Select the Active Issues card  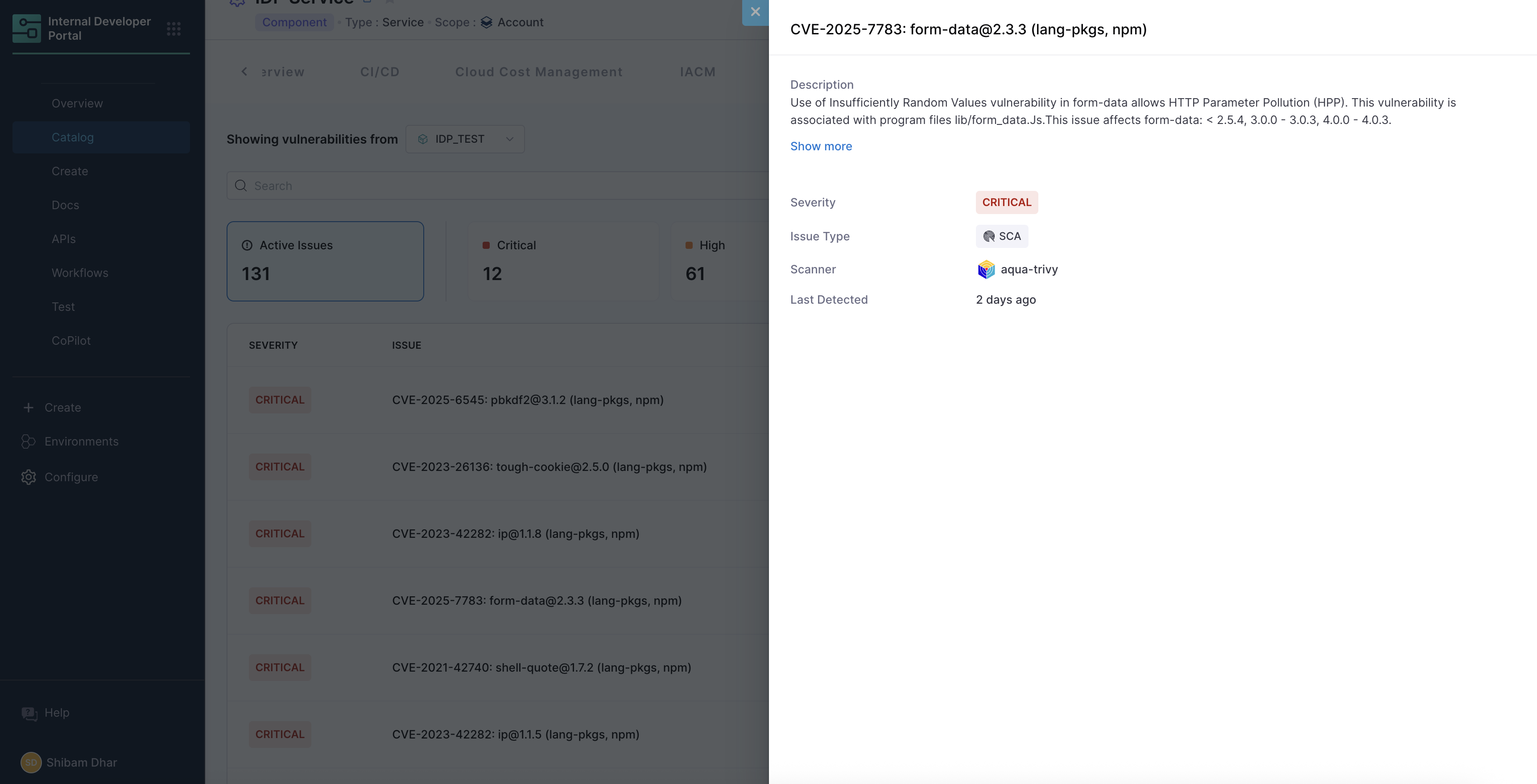pos(325,261)
